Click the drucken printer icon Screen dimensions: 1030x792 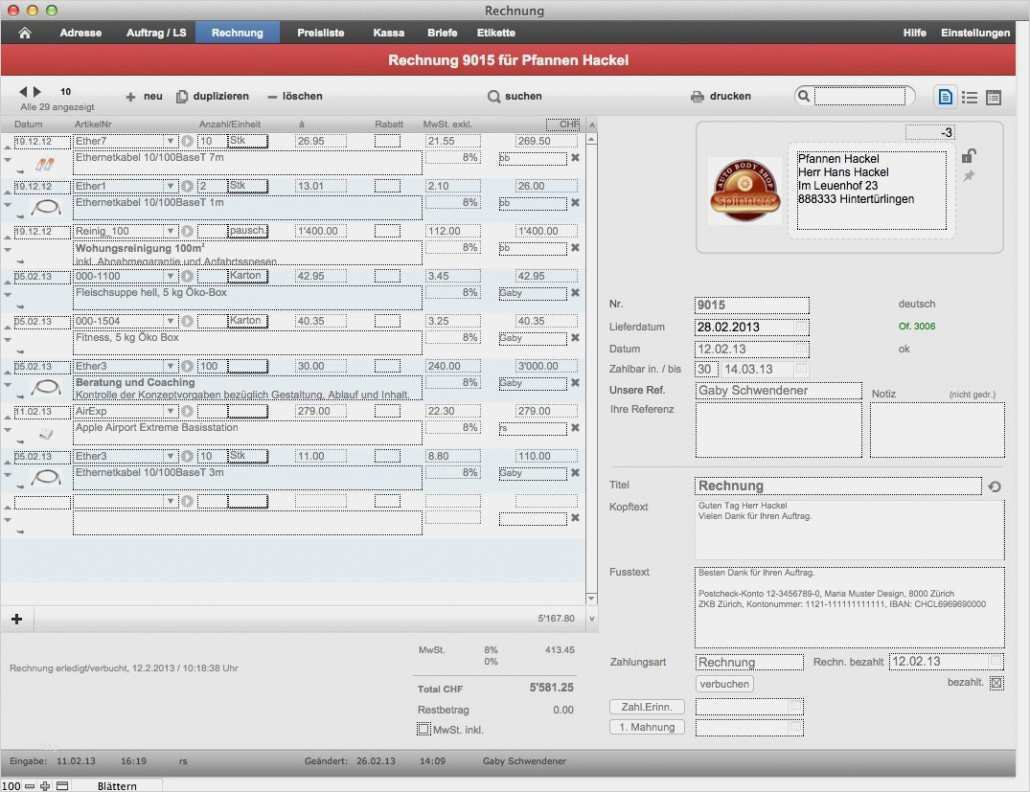[x=697, y=97]
